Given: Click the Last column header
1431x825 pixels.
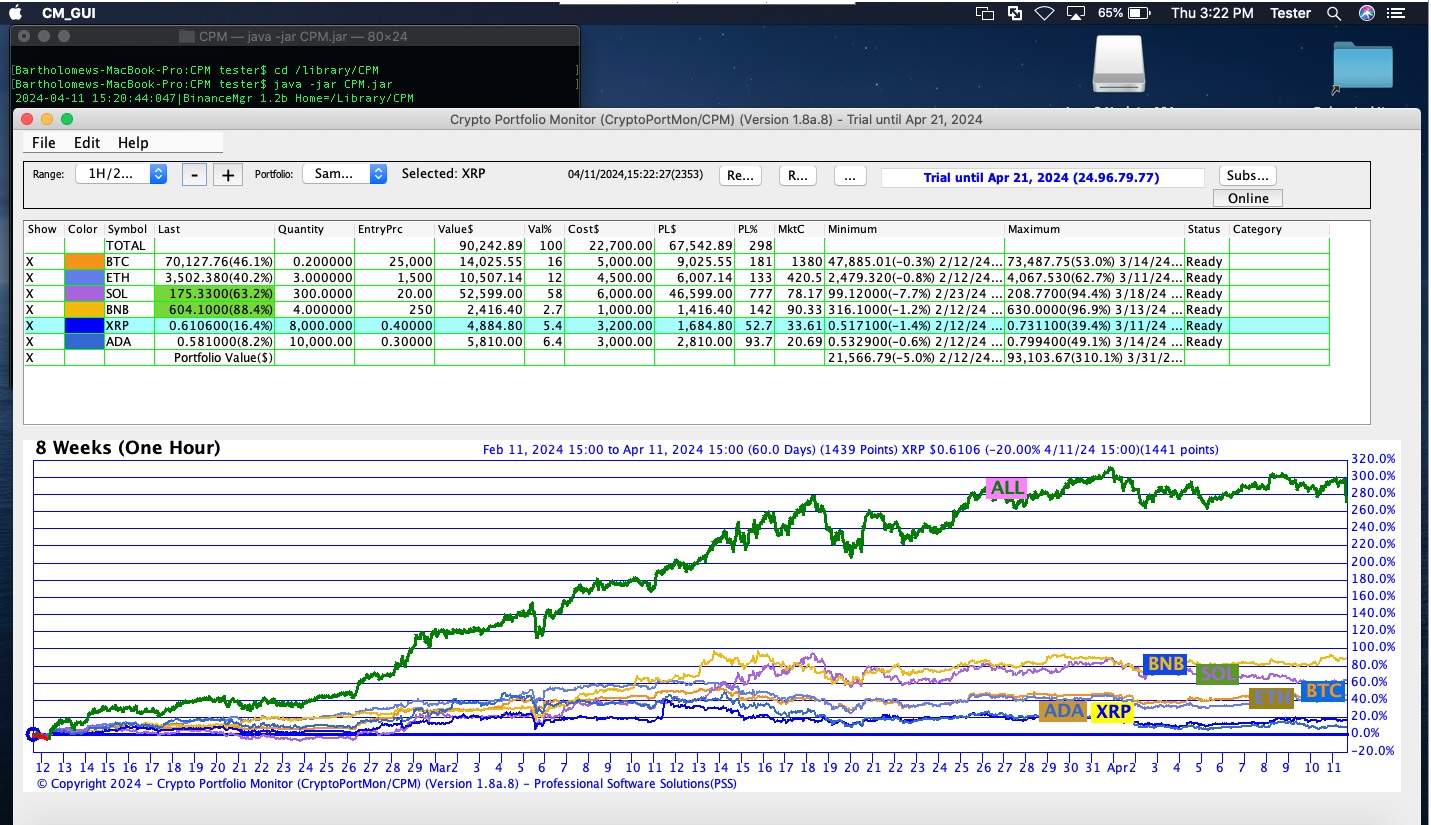Looking at the screenshot, I should click(214, 229).
